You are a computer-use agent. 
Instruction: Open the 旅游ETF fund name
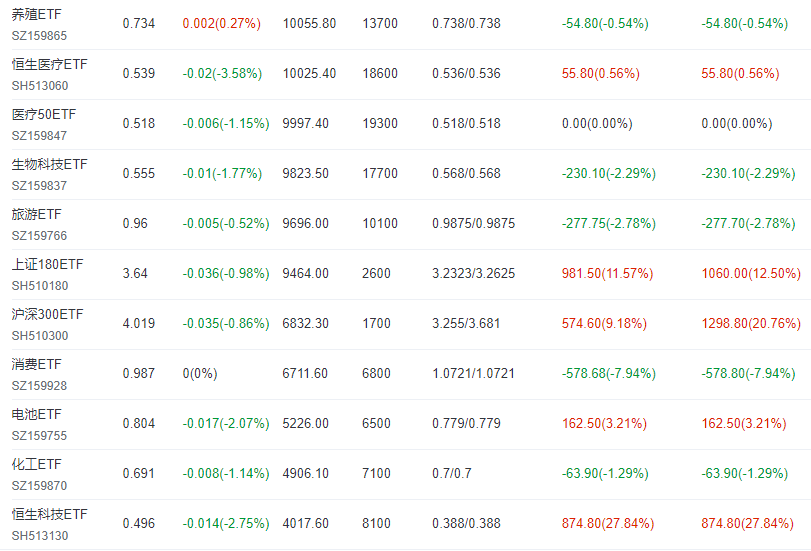[36, 214]
